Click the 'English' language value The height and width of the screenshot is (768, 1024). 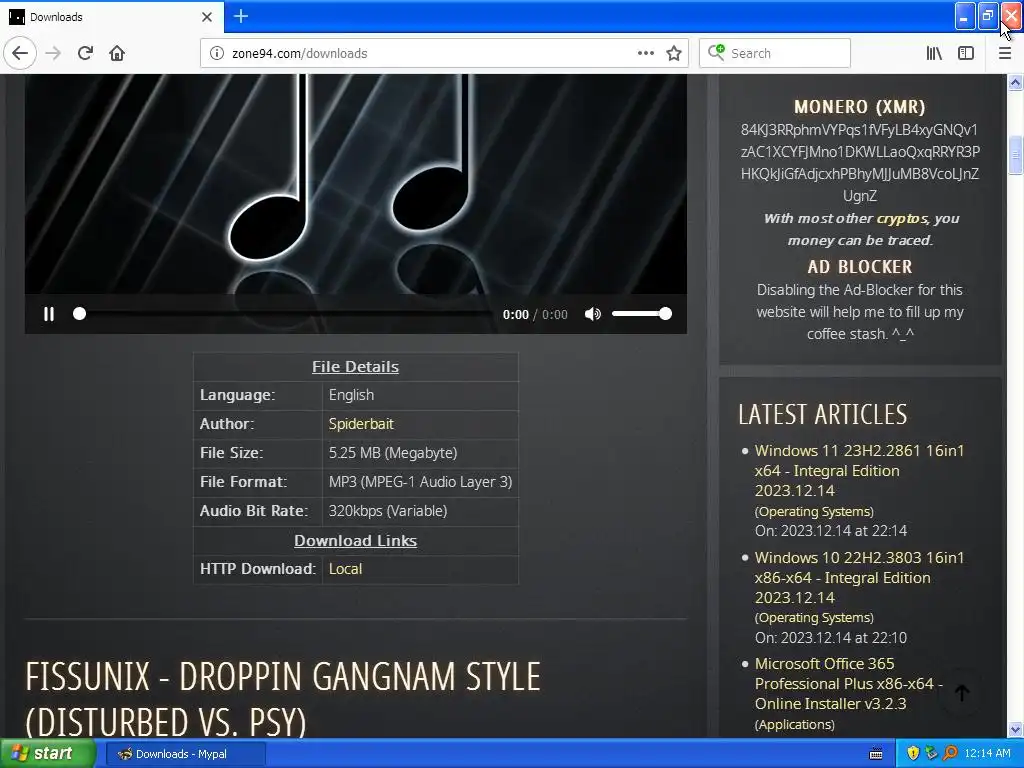(351, 395)
